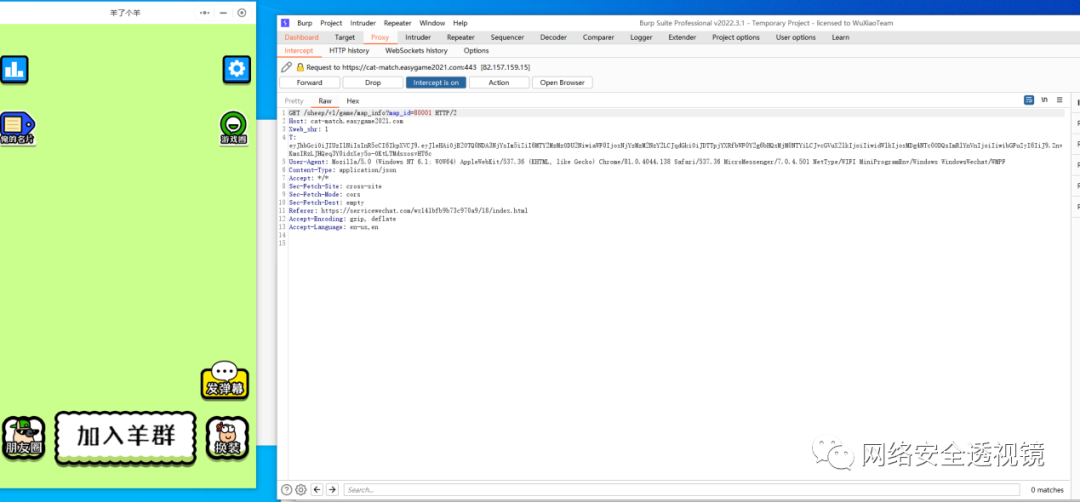The width and height of the screenshot is (1080, 502).
Task: Toggle the message word-wrap view icon
Action: point(1029,100)
